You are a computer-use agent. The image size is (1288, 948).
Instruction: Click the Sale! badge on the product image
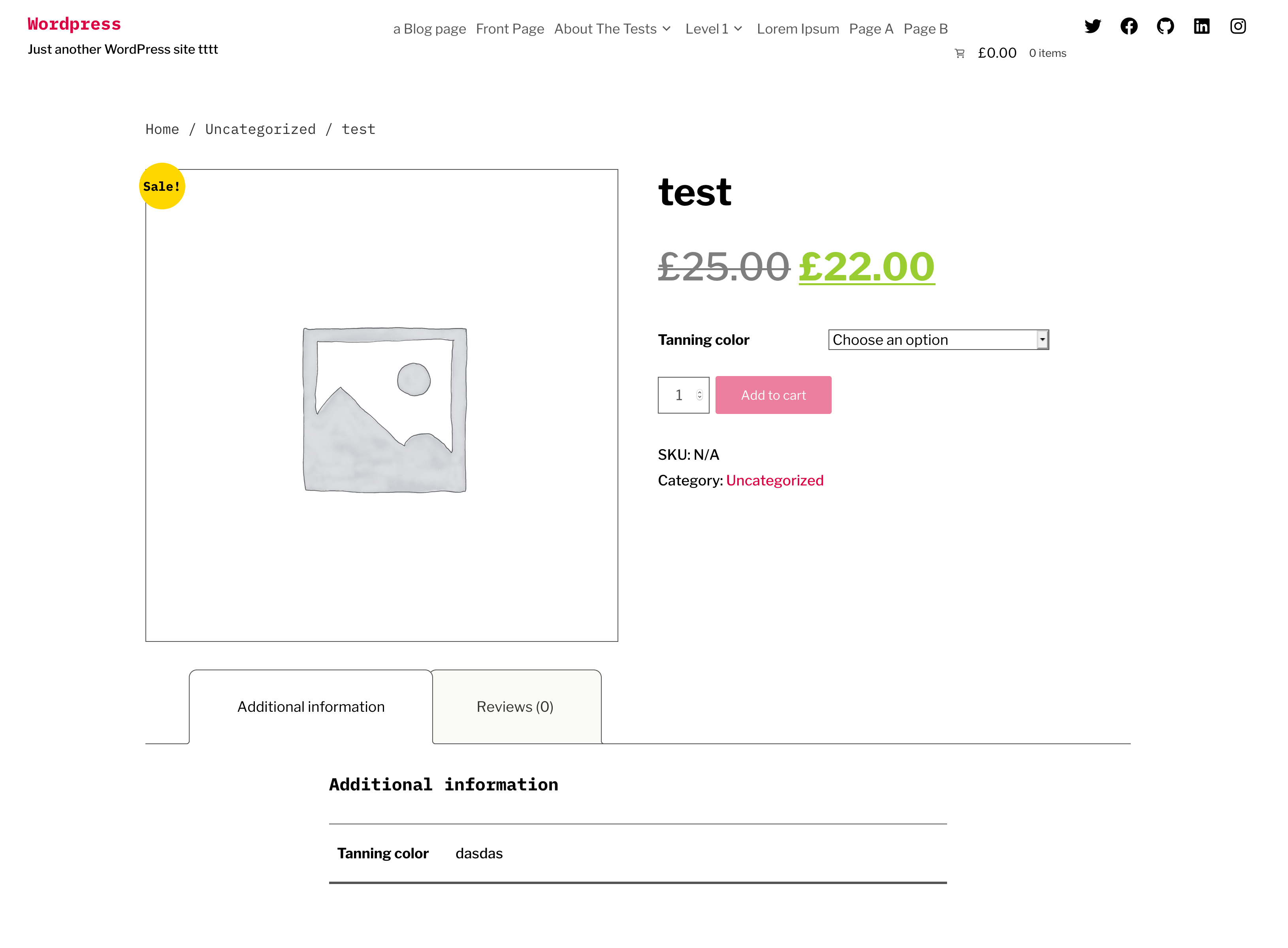click(161, 185)
